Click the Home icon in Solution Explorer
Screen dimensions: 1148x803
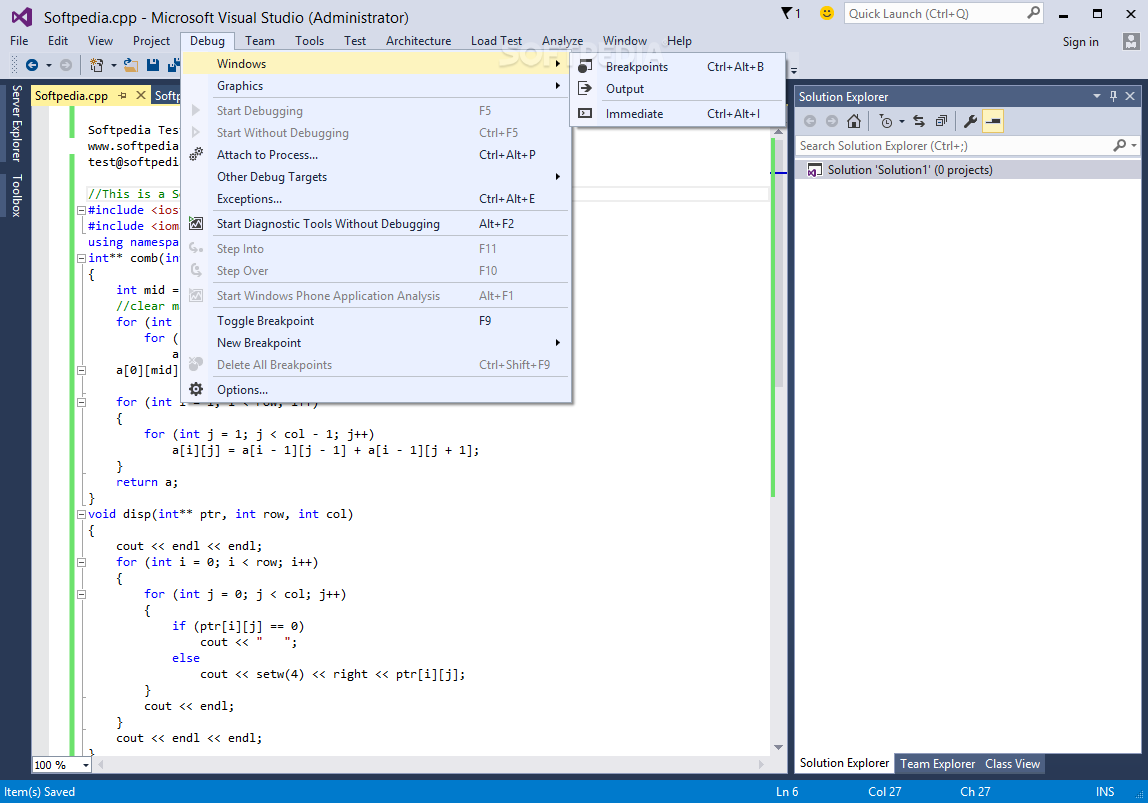tap(854, 122)
